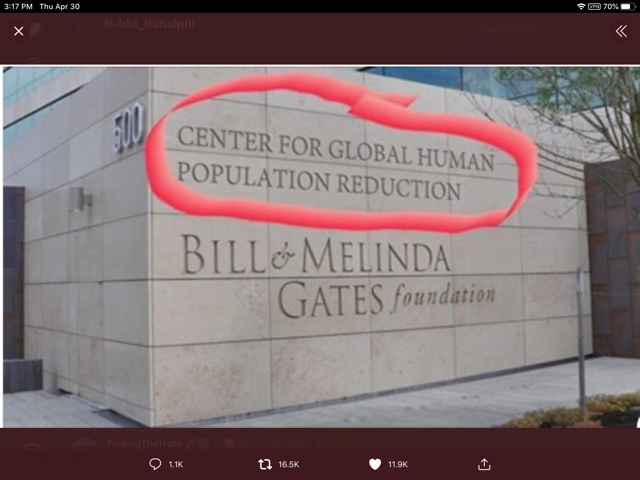The width and height of the screenshot is (640, 480).
Task: Click the 11.9K likes count
Action: pos(398,464)
